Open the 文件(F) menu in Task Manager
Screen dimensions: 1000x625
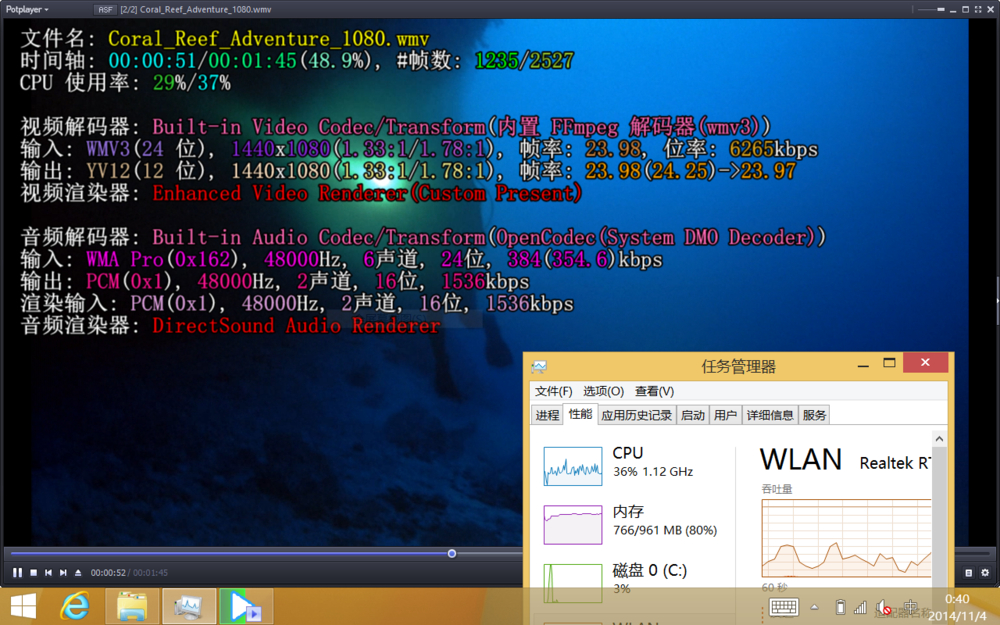553,392
